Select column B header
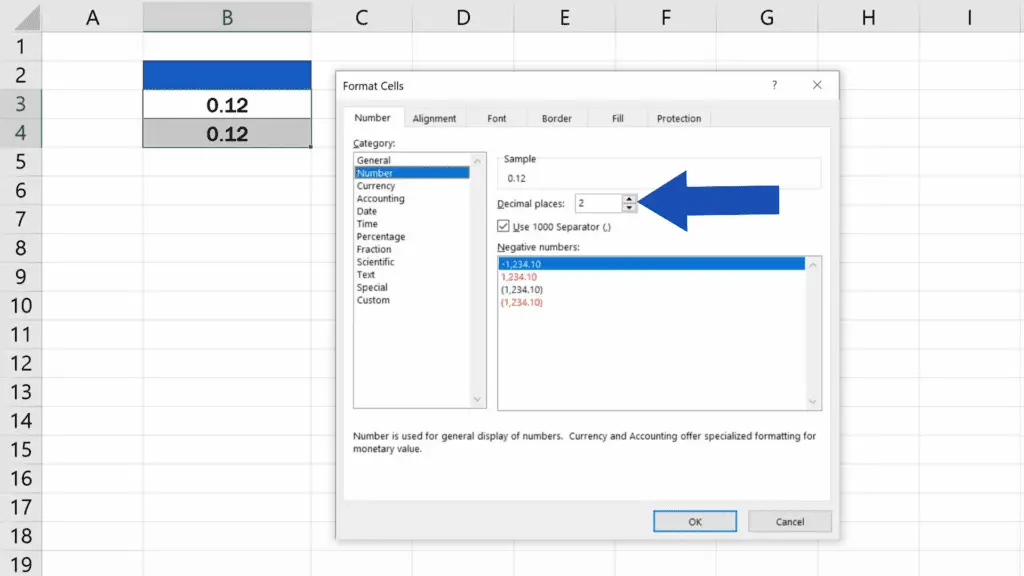Viewport: 1024px width, 576px height. pyautogui.click(x=227, y=17)
